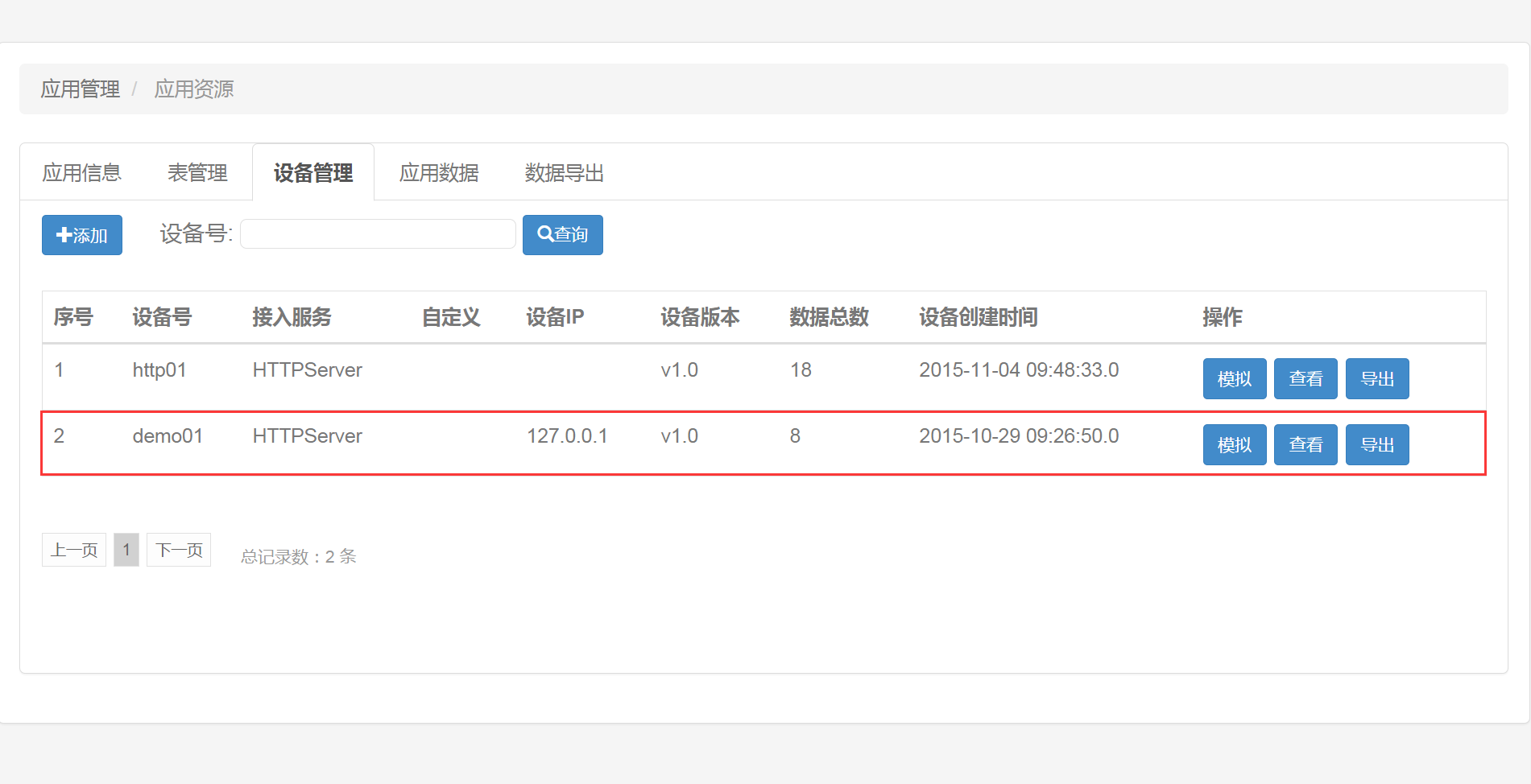Image resolution: width=1531 pixels, height=784 pixels.
Task: Switch to the 应用信息 tab
Action: (81, 173)
